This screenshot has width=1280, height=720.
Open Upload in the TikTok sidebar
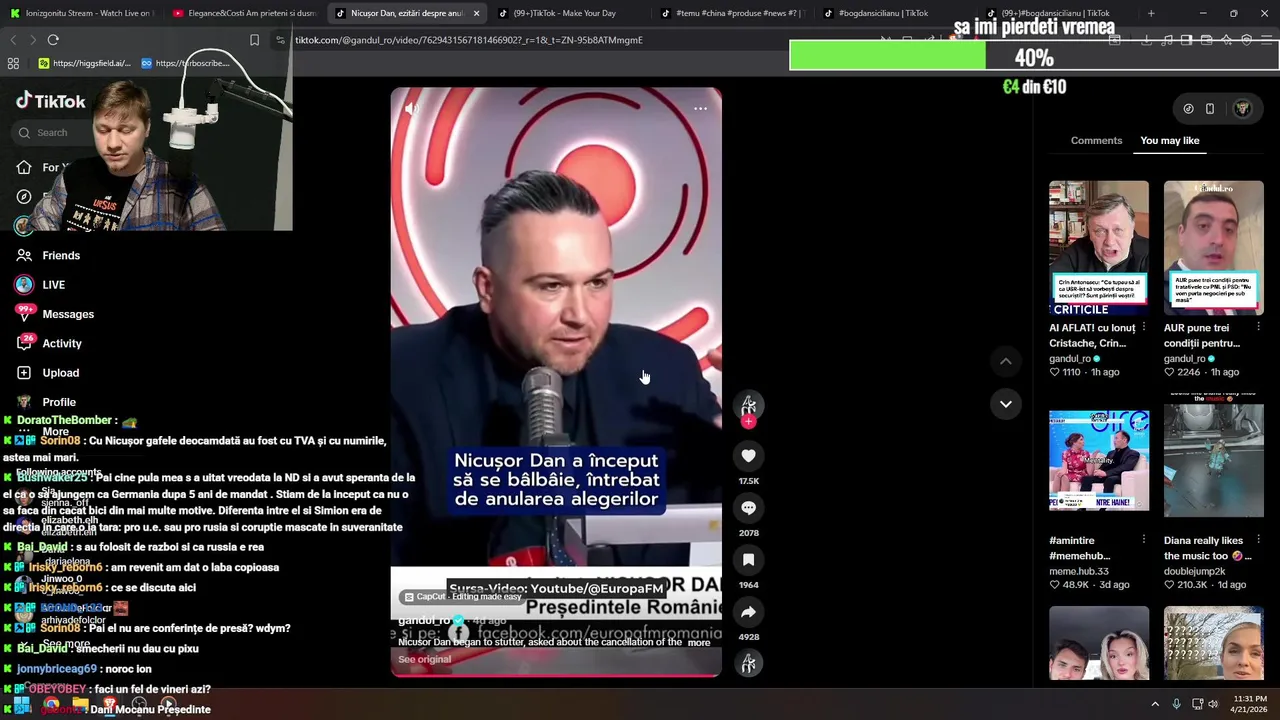(x=47, y=373)
